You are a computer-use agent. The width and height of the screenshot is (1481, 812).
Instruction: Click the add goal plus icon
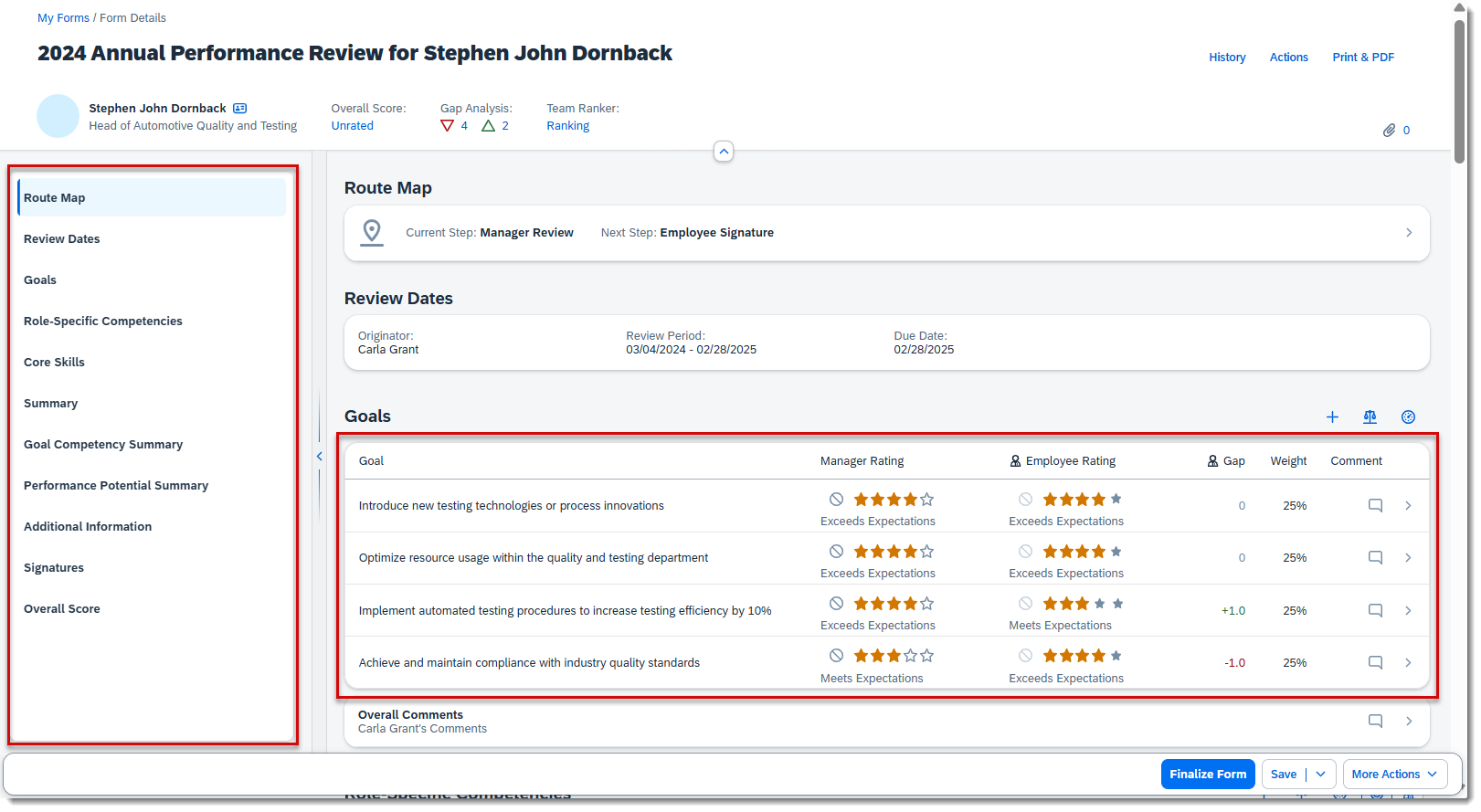pos(1332,417)
